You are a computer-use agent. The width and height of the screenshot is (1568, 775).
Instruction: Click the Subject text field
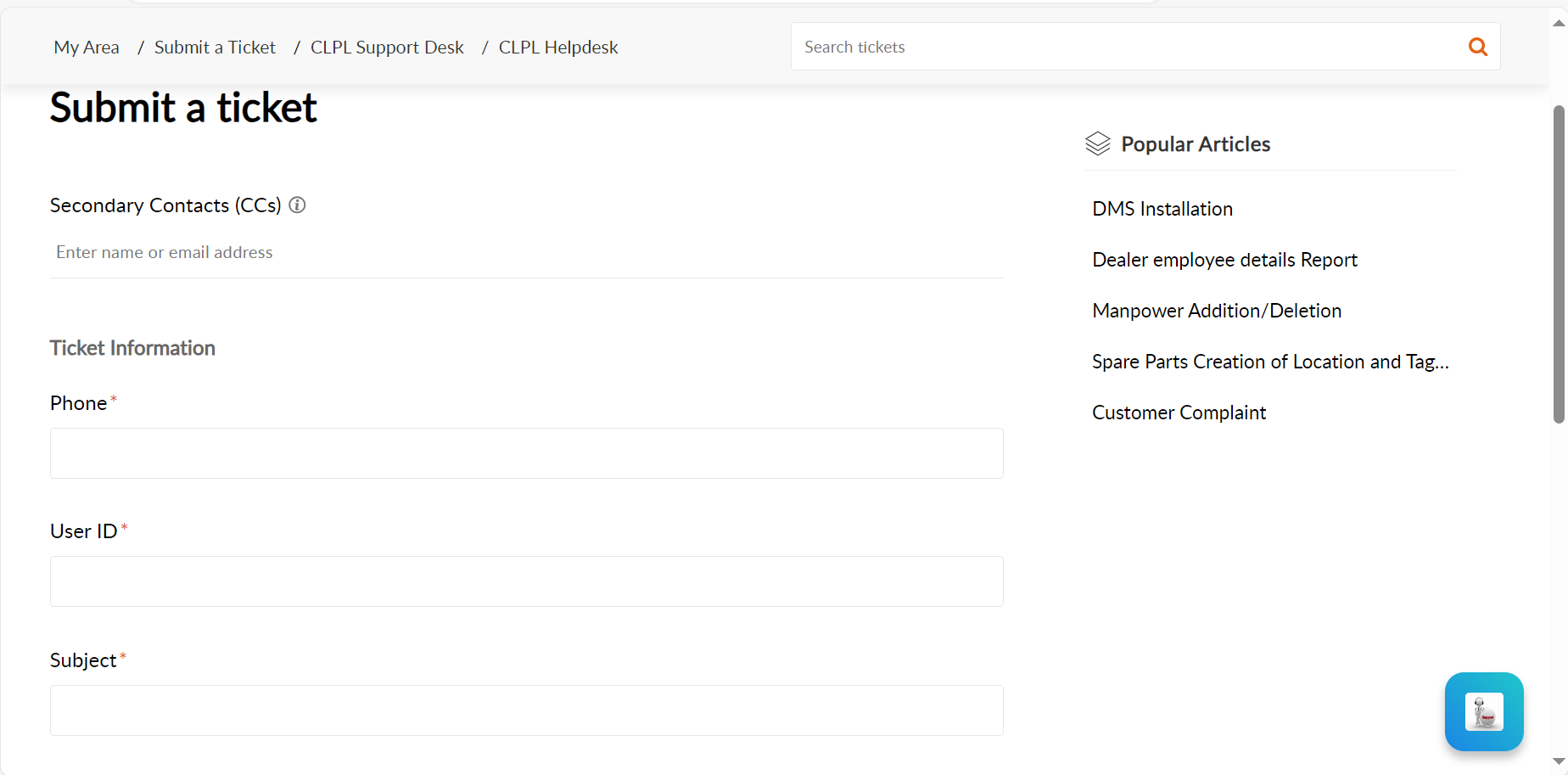526,710
